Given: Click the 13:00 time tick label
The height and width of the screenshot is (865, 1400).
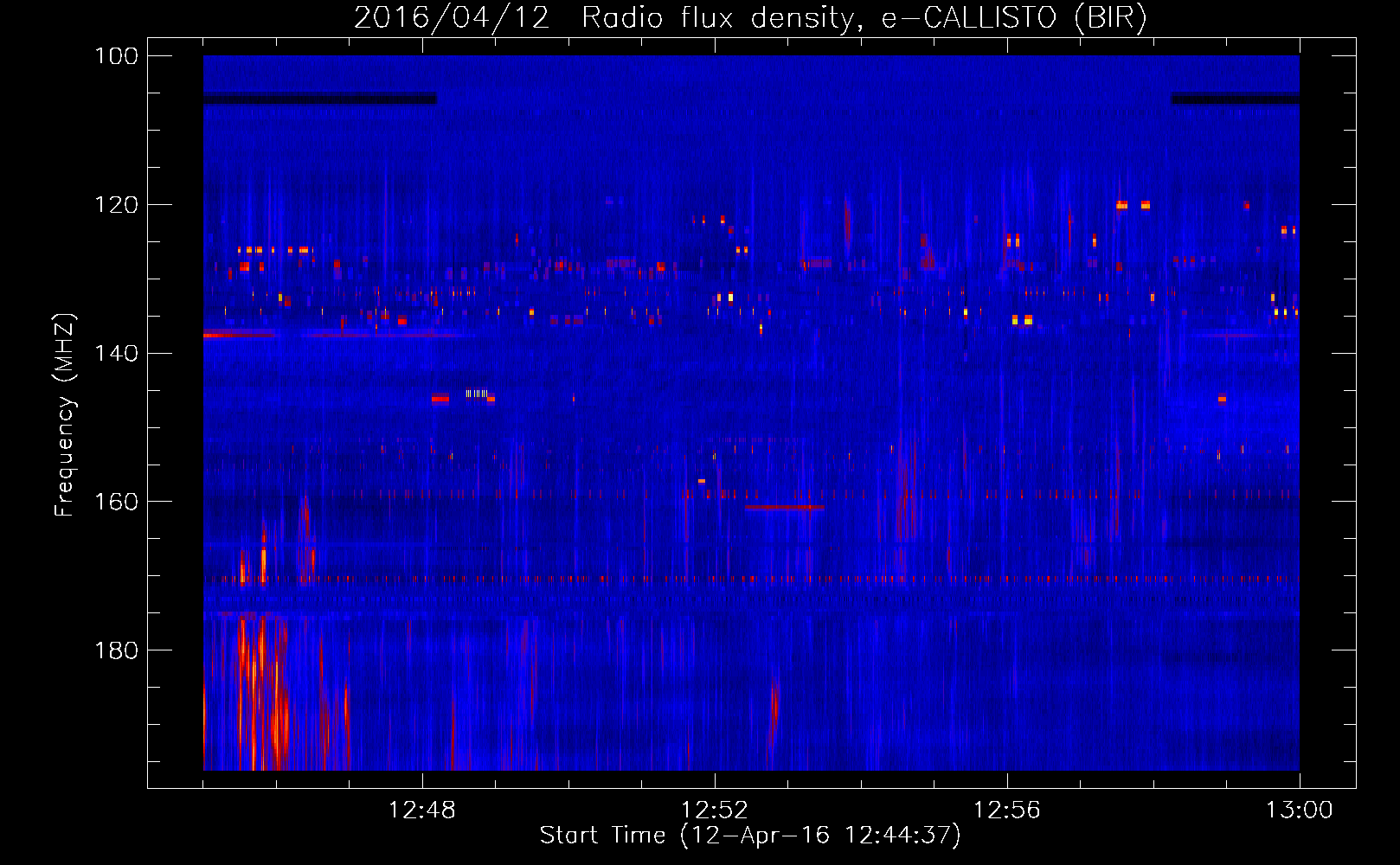Looking at the screenshot, I should click(x=1300, y=811).
